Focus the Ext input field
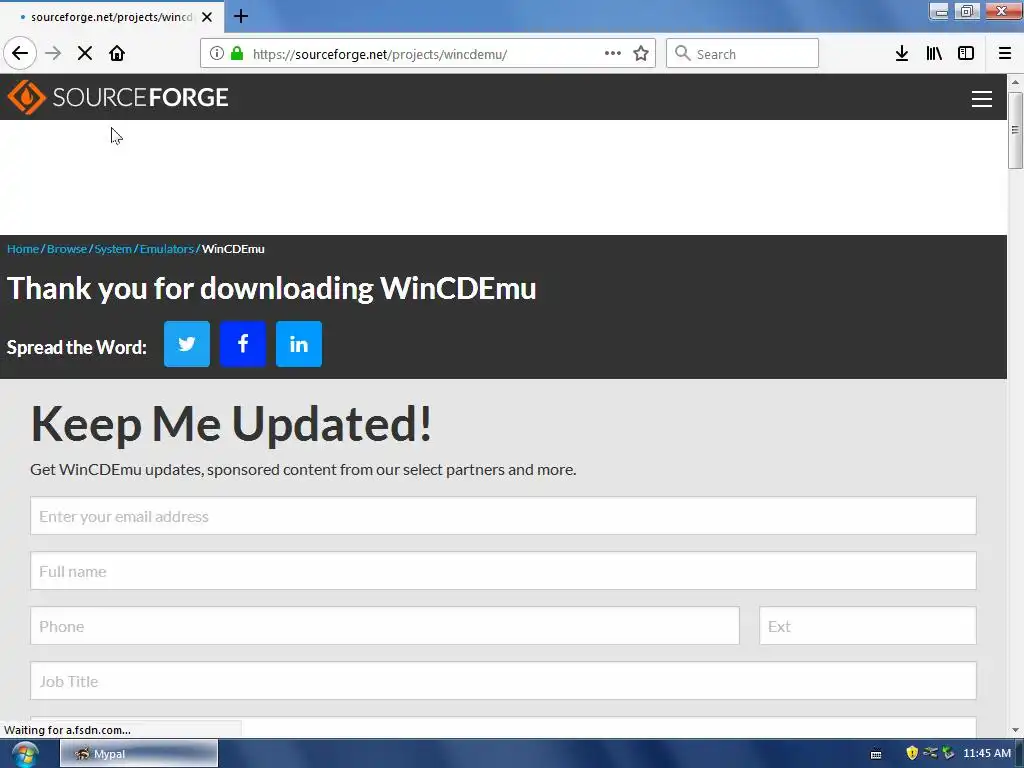The height and width of the screenshot is (768, 1024). pyautogui.click(x=867, y=626)
